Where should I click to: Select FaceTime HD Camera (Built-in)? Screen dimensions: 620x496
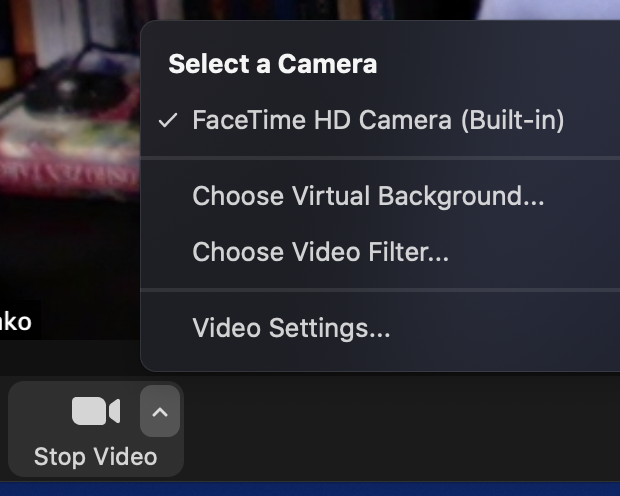pyautogui.click(x=378, y=121)
